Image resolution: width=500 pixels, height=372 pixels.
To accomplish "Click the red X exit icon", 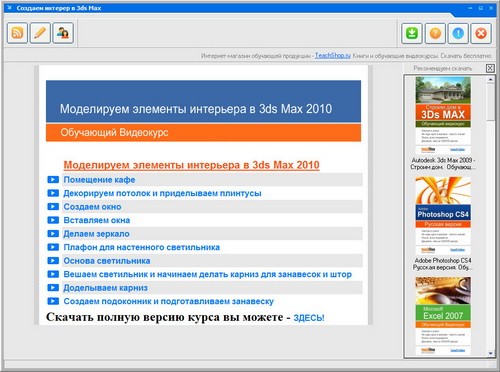I will [x=481, y=33].
